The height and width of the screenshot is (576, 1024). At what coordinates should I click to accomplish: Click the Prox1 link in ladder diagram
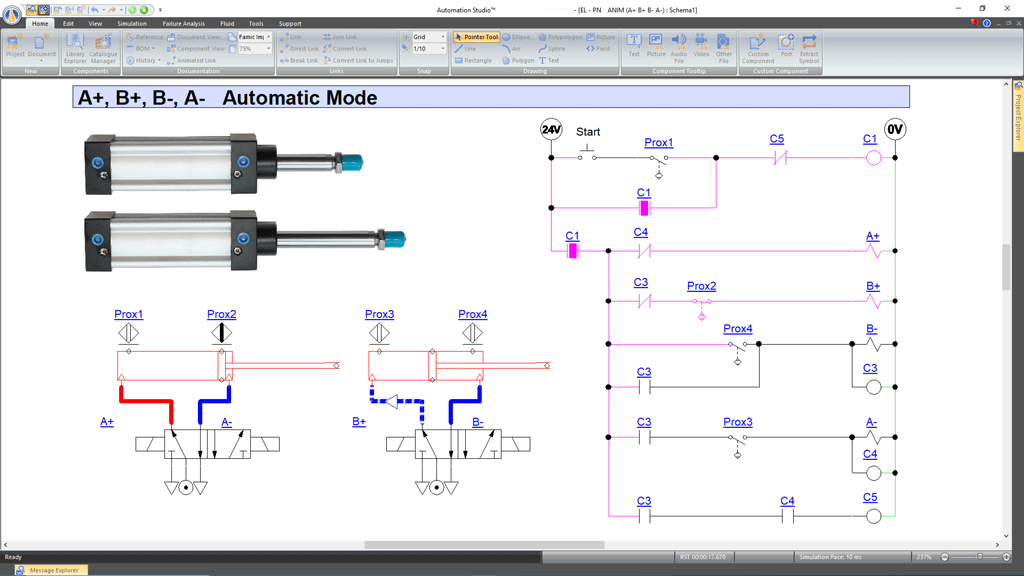(658, 143)
